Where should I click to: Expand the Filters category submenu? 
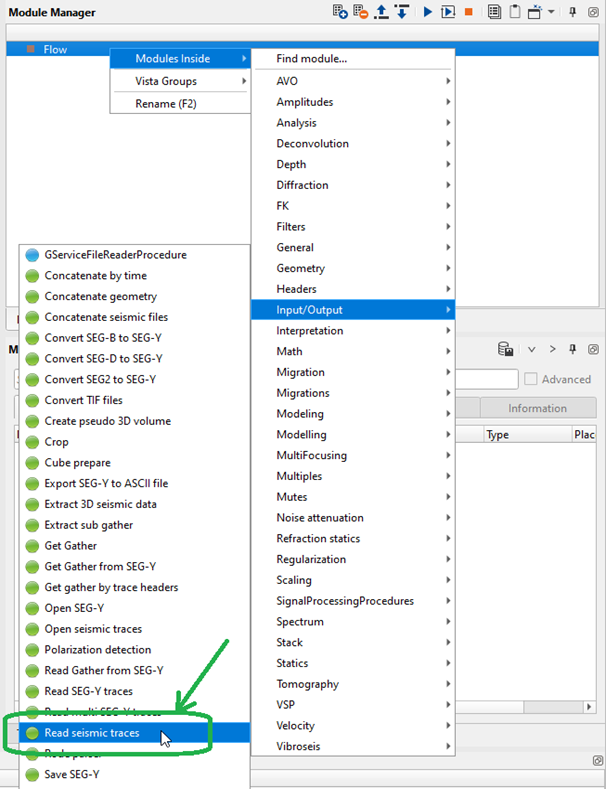tap(353, 226)
